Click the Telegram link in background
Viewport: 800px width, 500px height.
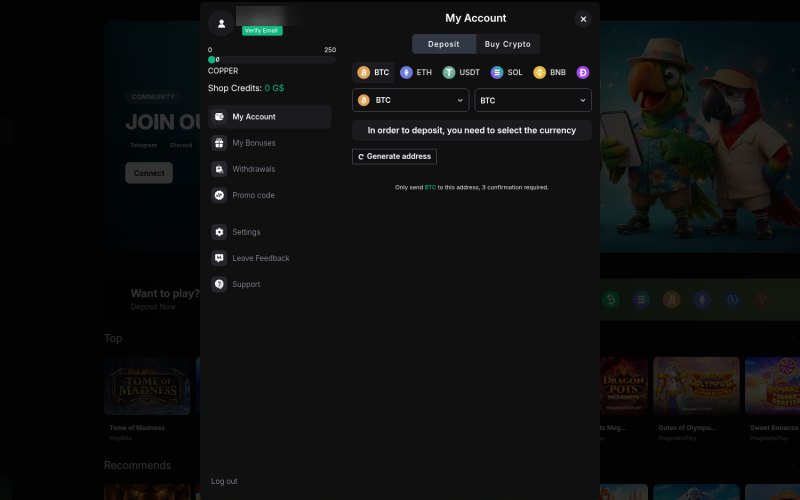pos(143,145)
